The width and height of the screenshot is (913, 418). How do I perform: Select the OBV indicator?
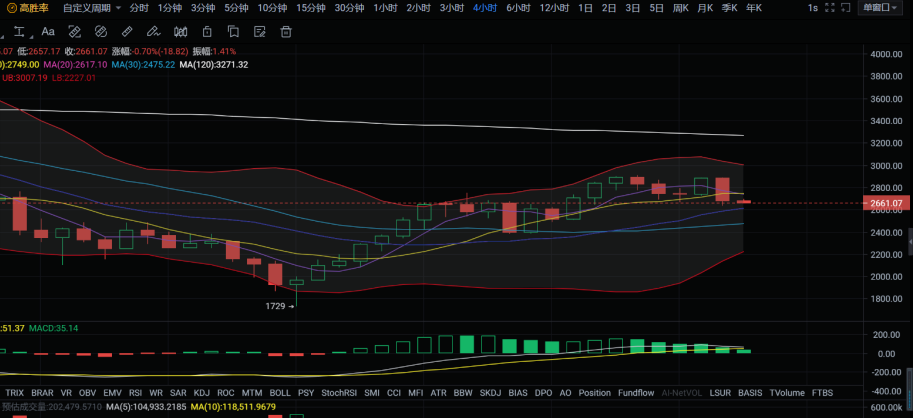click(87, 393)
